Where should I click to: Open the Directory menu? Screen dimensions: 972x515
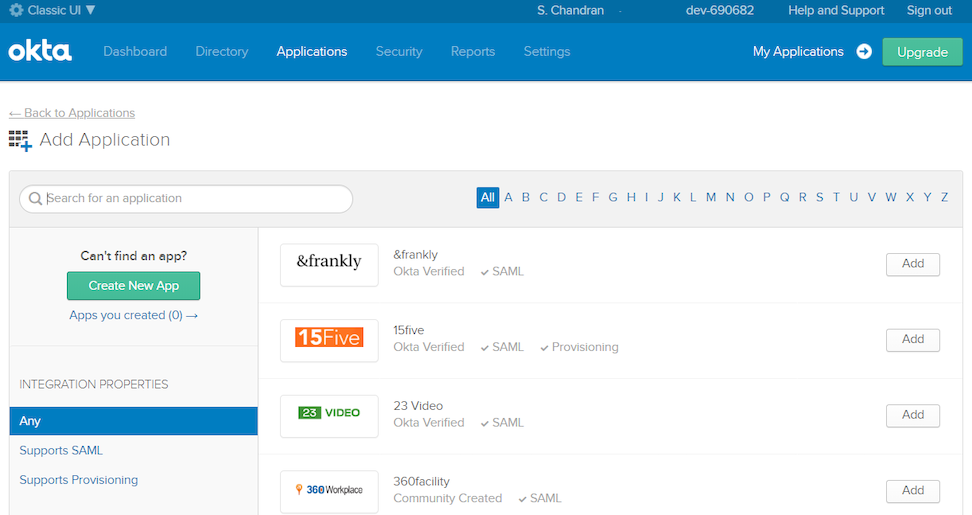coord(222,51)
